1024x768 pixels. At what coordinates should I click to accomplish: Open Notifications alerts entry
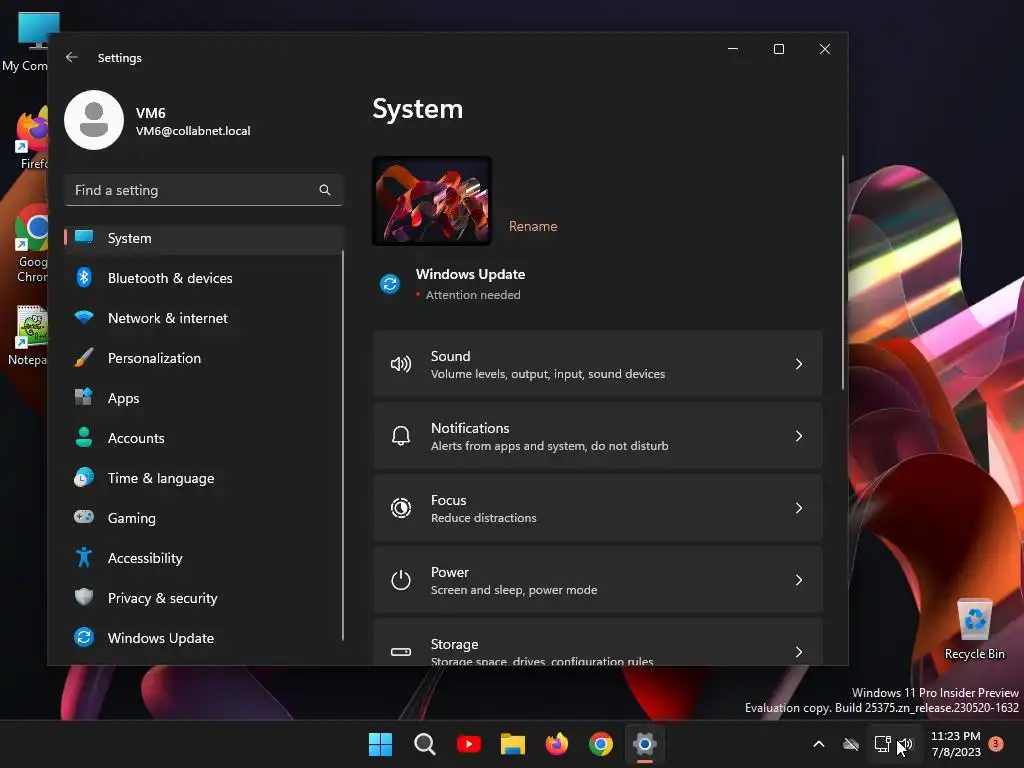pyautogui.click(x=598, y=436)
